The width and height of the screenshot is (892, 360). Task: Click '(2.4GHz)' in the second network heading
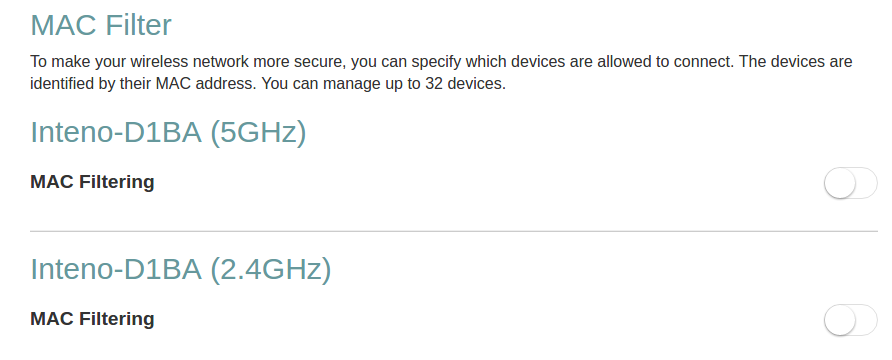tap(271, 268)
